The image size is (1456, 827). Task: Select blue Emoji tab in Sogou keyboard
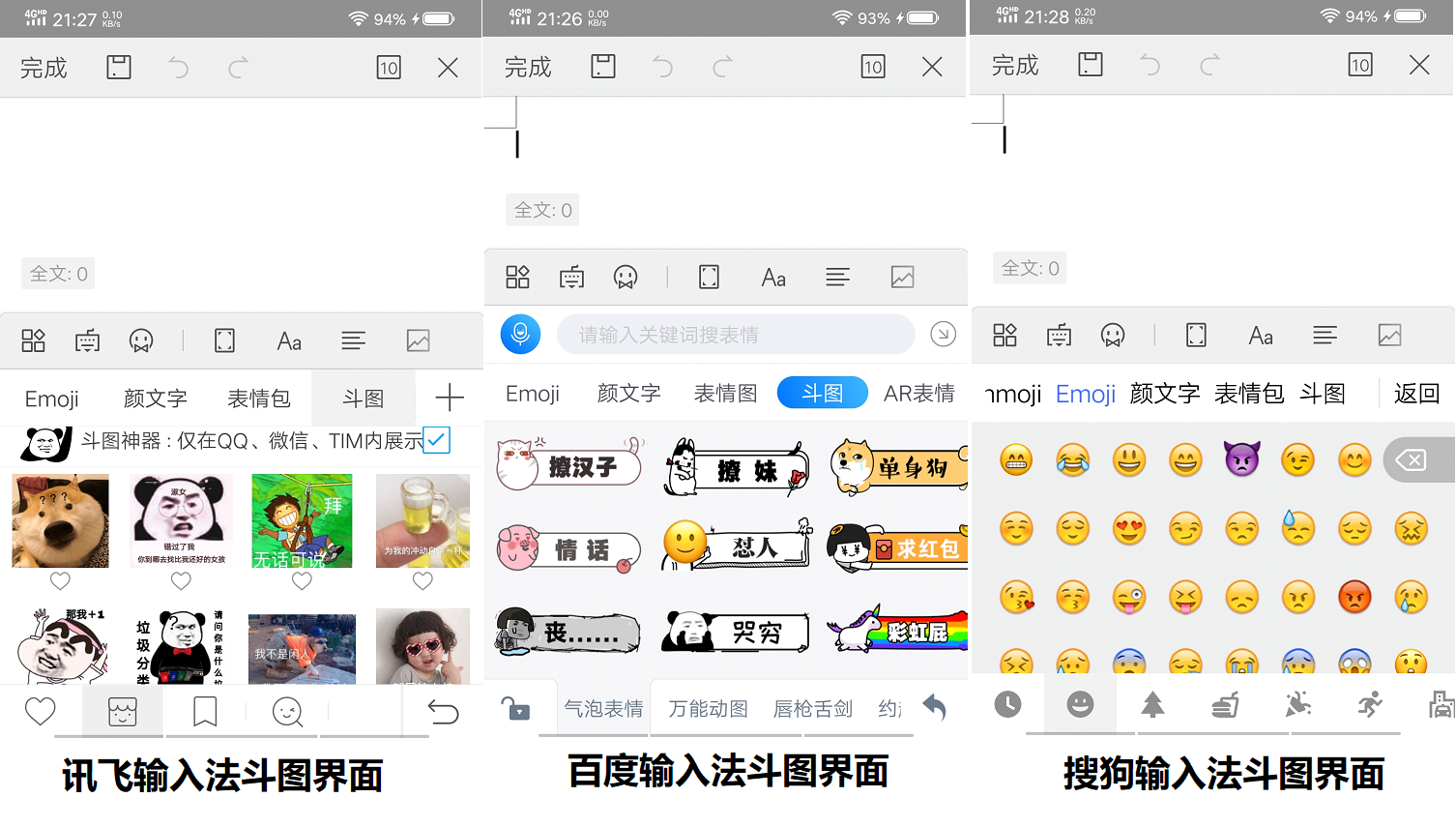tap(1086, 394)
